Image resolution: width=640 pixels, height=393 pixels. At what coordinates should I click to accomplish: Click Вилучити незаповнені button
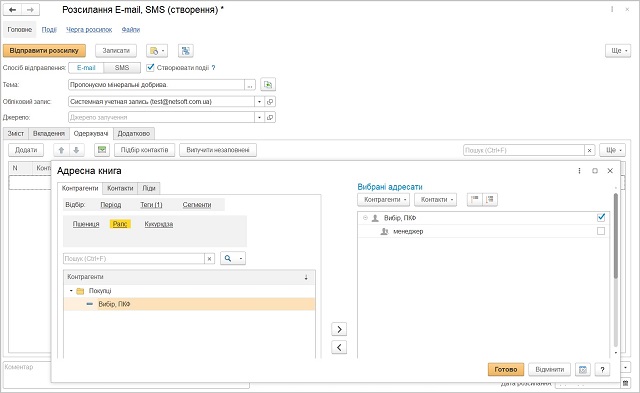218,150
